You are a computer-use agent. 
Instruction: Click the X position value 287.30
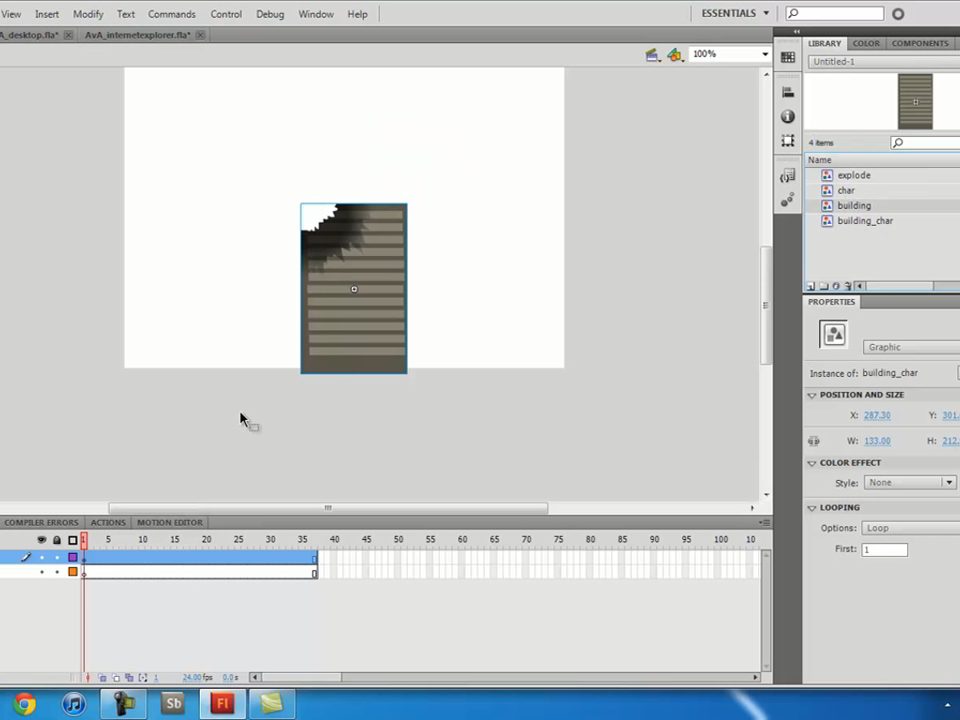(x=877, y=416)
